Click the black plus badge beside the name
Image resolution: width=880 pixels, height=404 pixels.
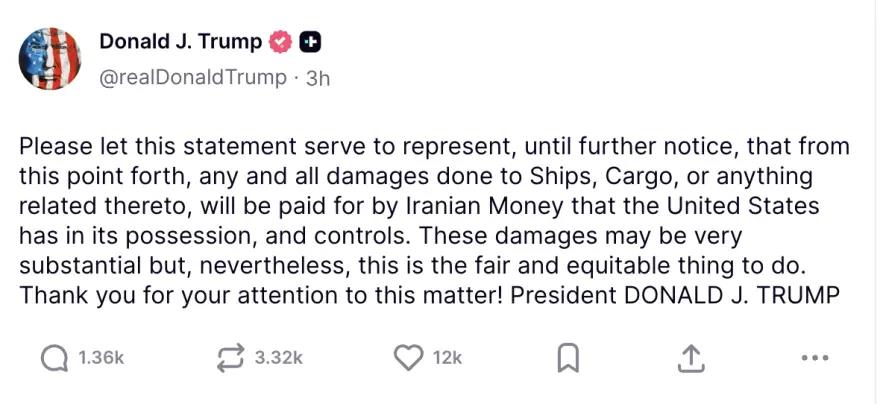310,42
